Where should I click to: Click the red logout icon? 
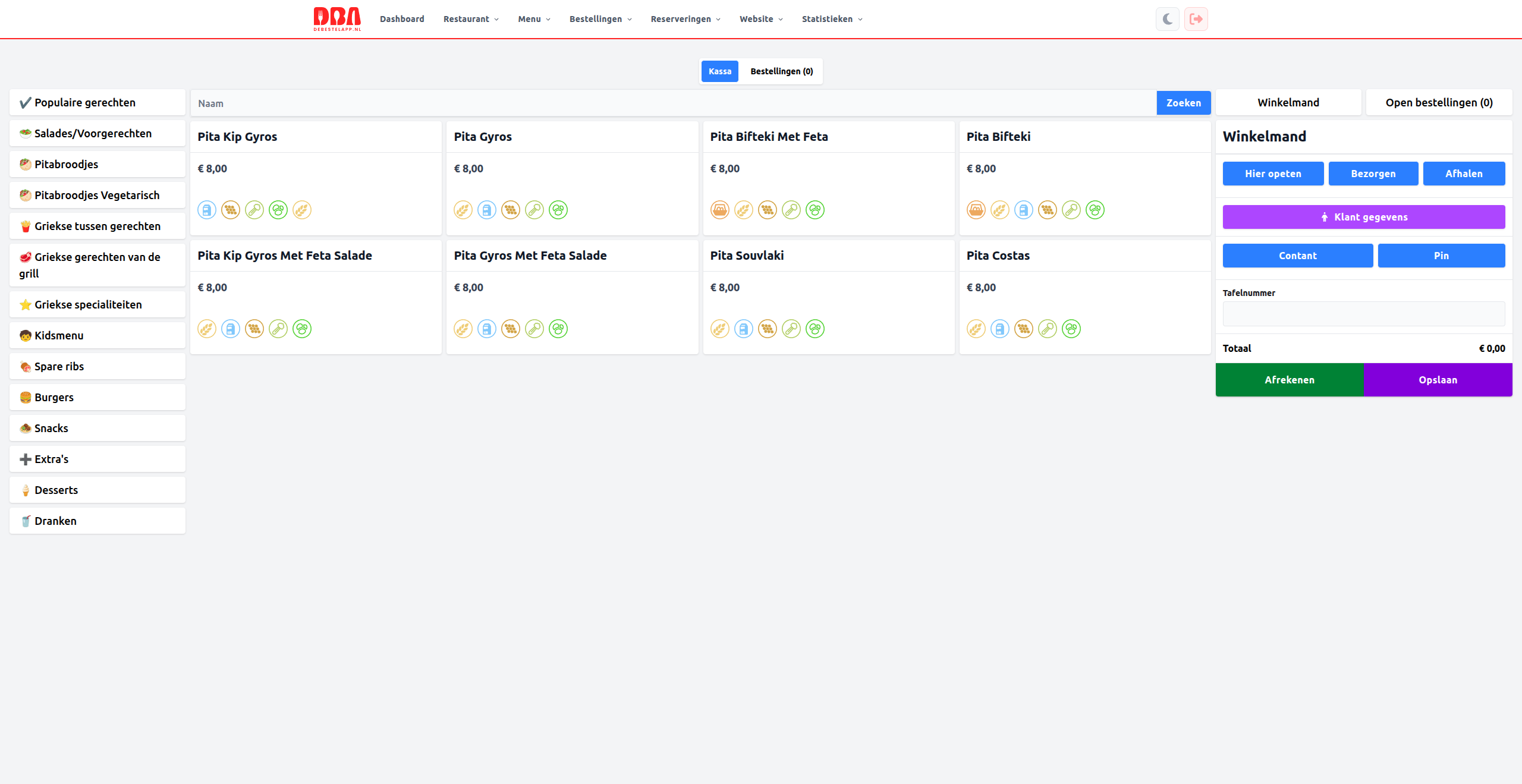tap(1196, 19)
